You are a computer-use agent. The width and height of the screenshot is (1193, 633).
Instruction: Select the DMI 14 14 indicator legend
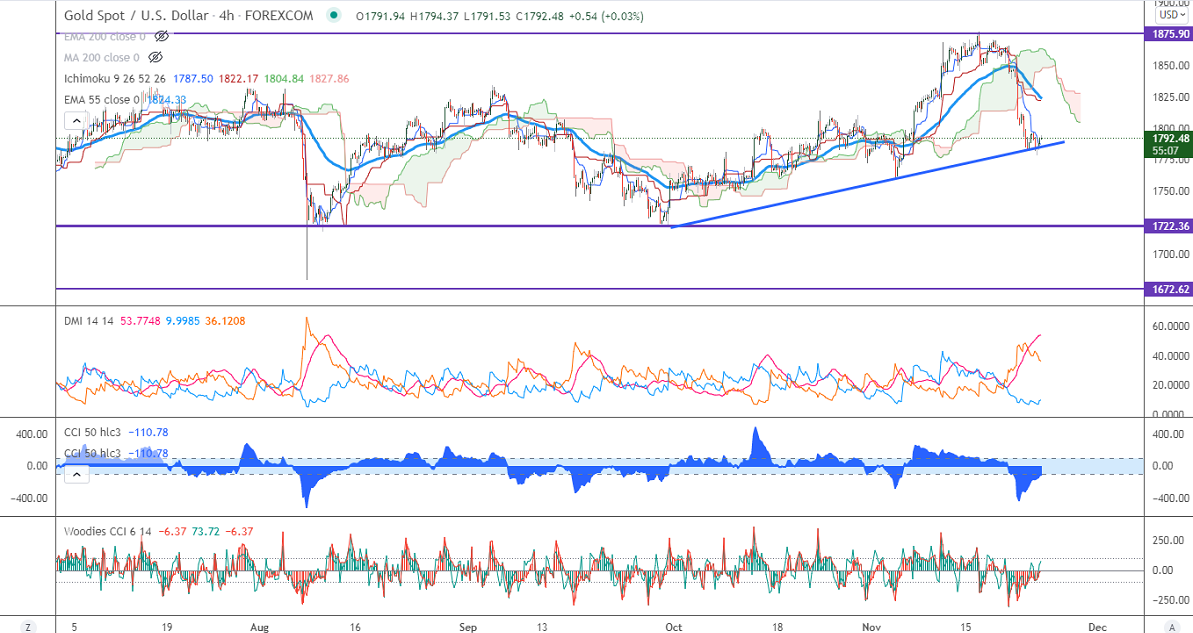[88, 321]
